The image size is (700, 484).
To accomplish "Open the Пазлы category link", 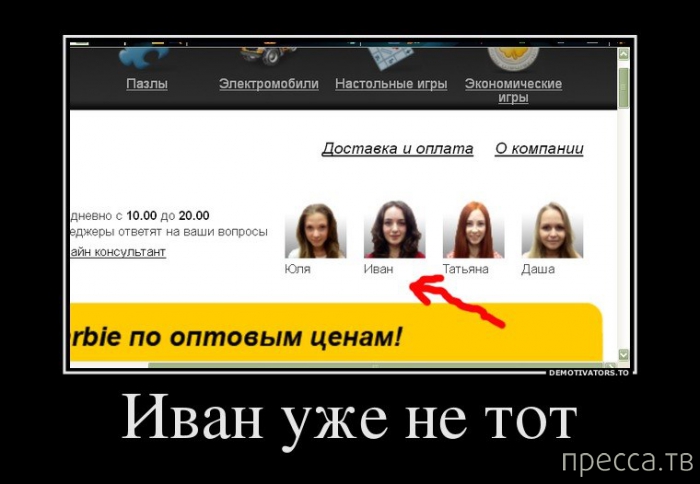I will (x=147, y=84).
